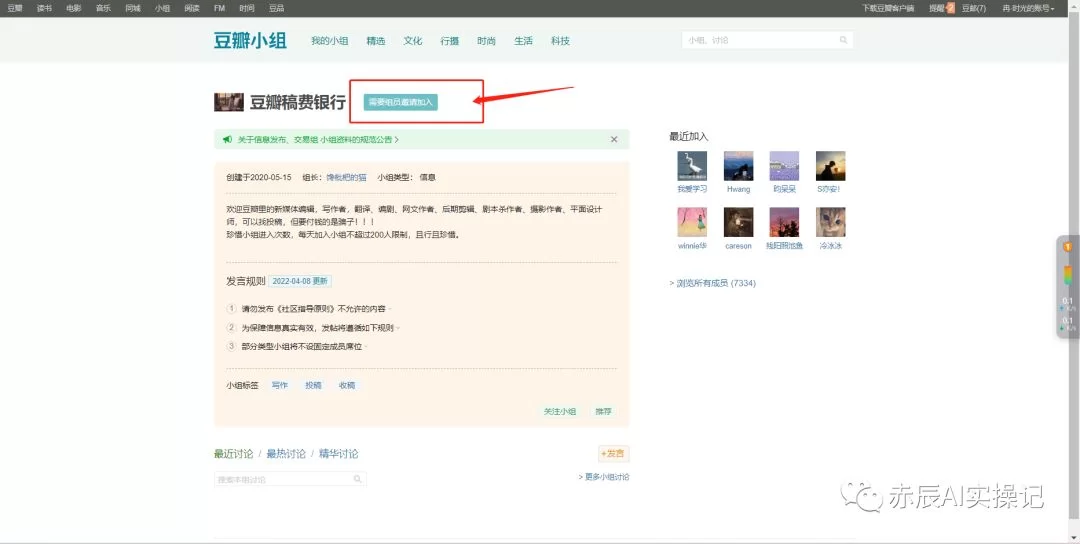This screenshot has height=544, width=1080.
Task: Open the 豆瓣稿费银行 group avatar image
Action: pyautogui.click(x=229, y=102)
